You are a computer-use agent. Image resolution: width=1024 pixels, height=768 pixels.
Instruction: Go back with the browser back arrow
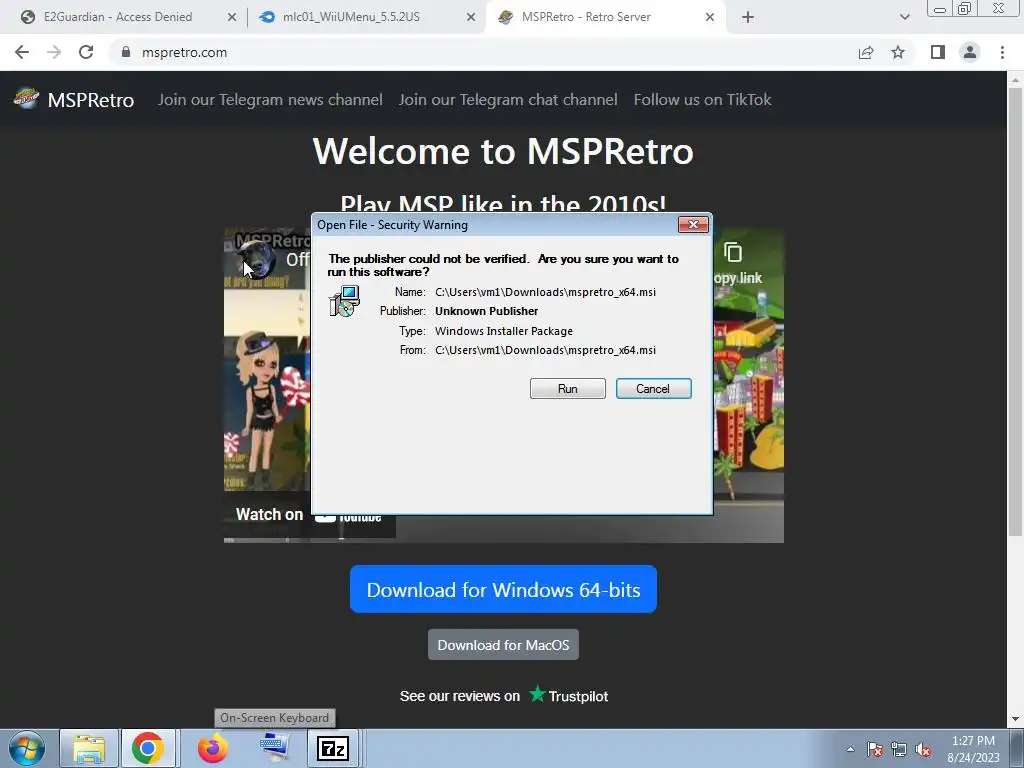coord(22,52)
